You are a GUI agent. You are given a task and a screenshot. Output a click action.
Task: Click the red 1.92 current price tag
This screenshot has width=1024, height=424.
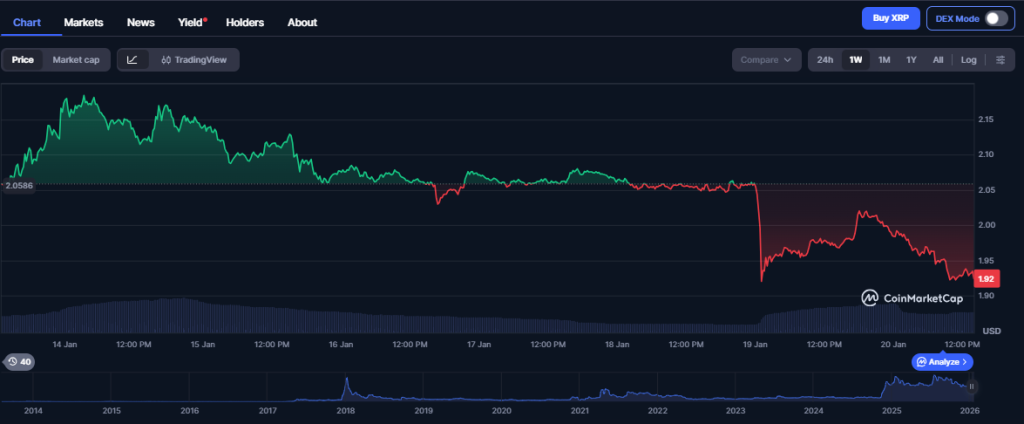(x=986, y=279)
